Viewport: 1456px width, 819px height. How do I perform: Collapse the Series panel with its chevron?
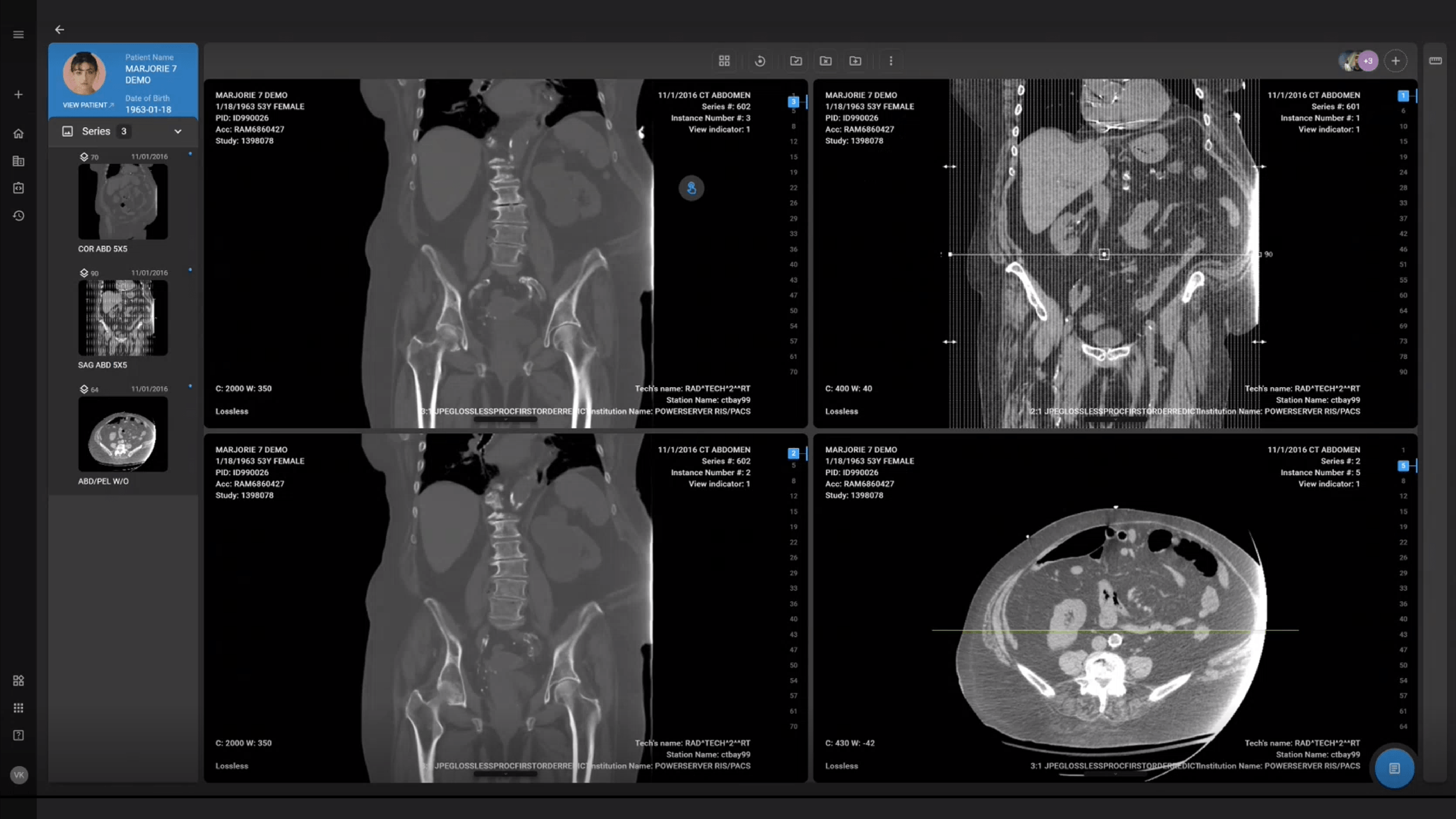pos(178,131)
